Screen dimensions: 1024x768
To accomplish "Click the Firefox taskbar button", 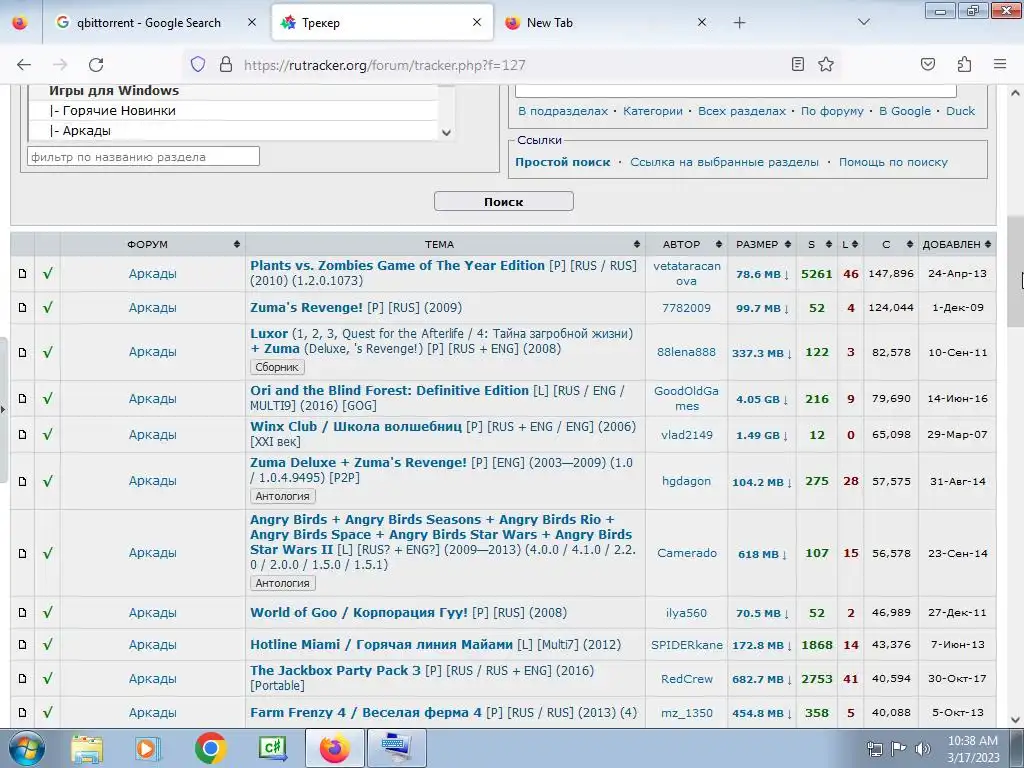I will click(x=334, y=749).
